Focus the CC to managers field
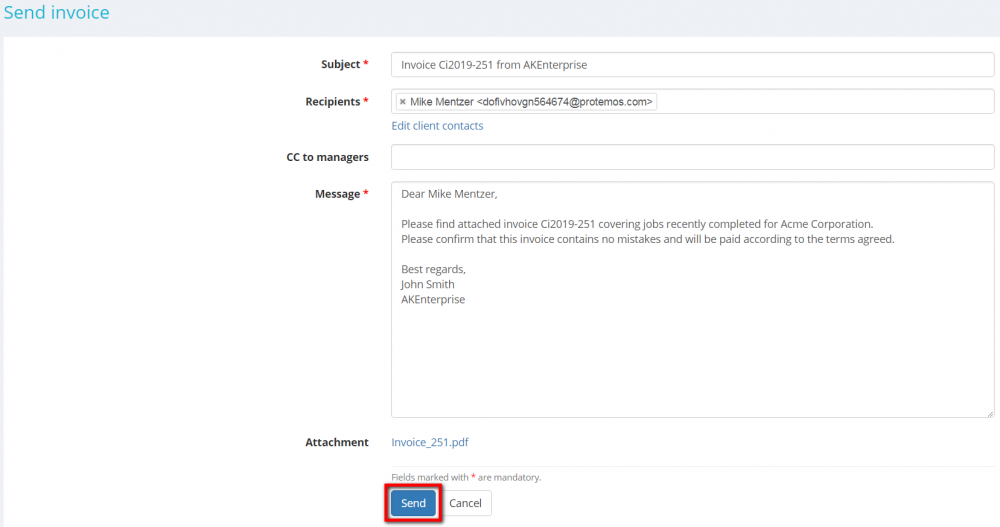The width and height of the screenshot is (1000, 527). [692, 157]
